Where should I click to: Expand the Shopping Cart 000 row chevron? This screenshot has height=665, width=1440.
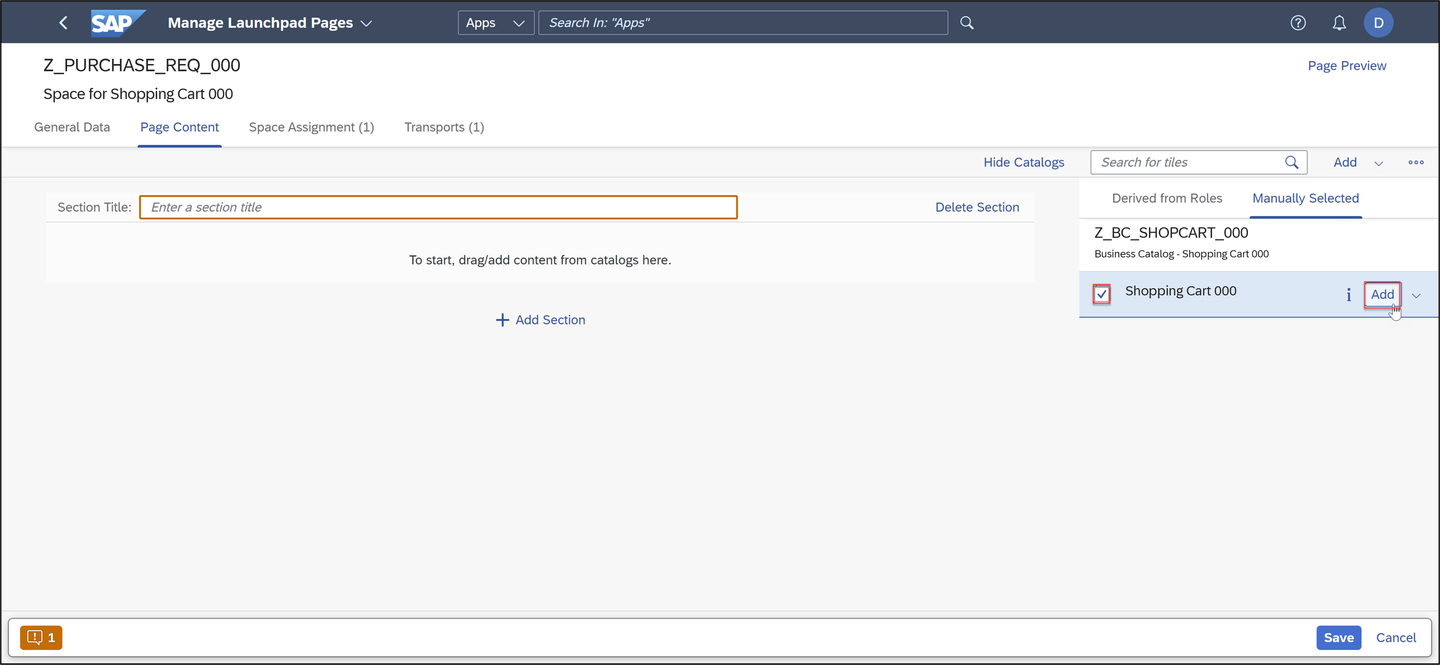pos(1416,295)
